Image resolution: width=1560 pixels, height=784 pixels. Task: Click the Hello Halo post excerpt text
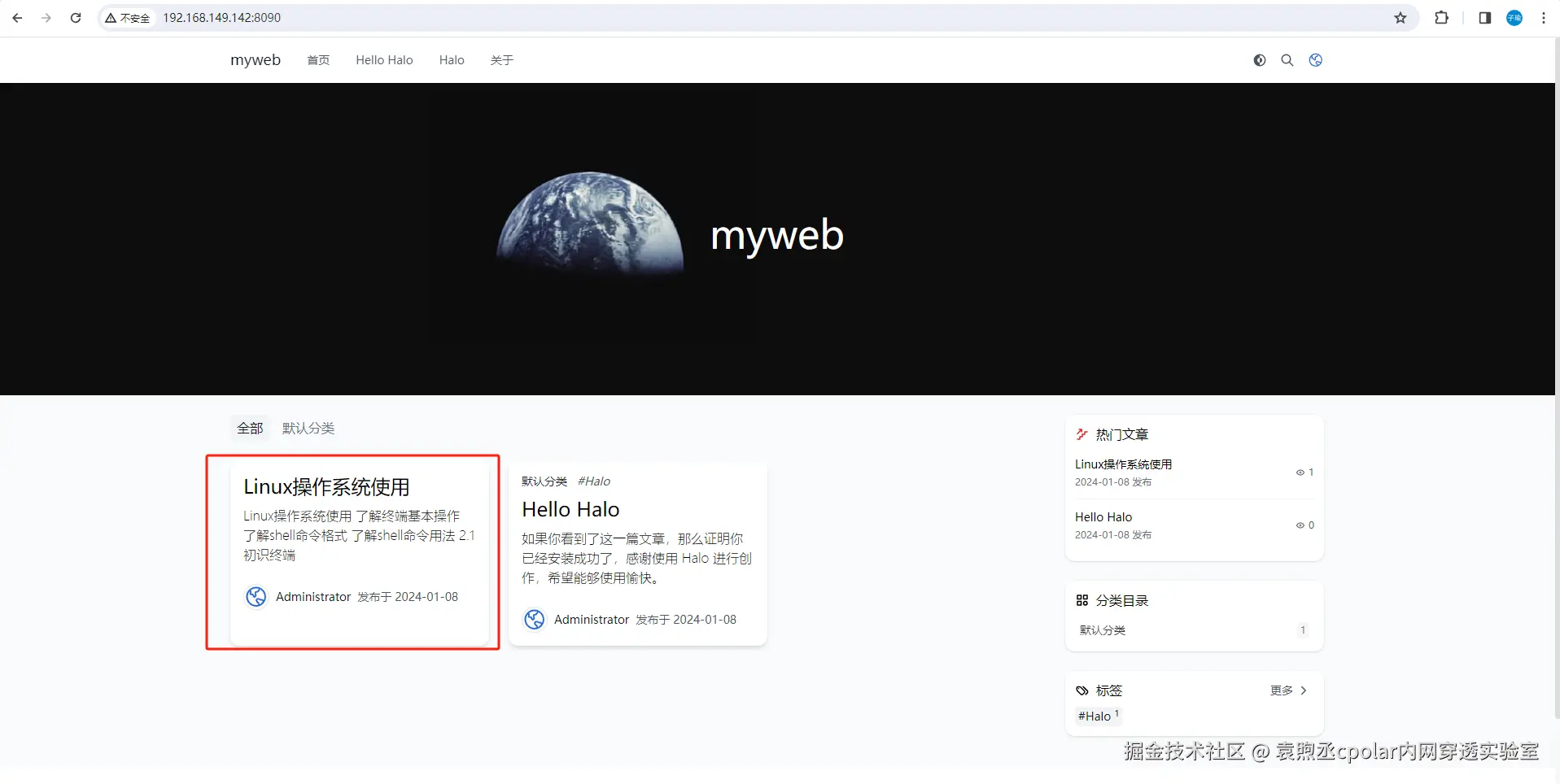636,559
